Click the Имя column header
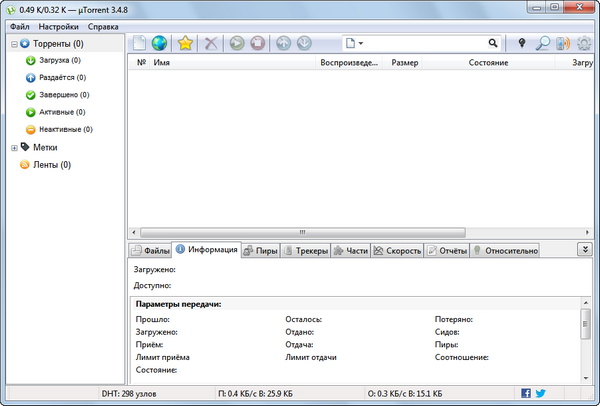The height and width of the screenshot is (406, 600). (160, 62)
